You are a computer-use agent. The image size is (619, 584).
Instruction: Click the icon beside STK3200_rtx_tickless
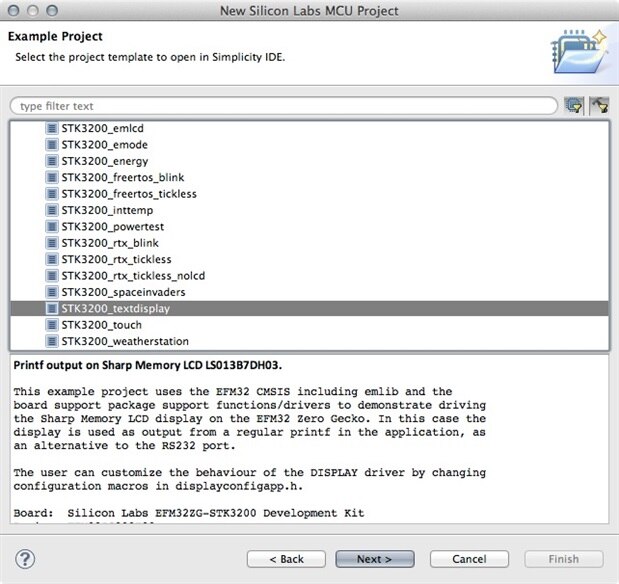click(x=51, y=259)
